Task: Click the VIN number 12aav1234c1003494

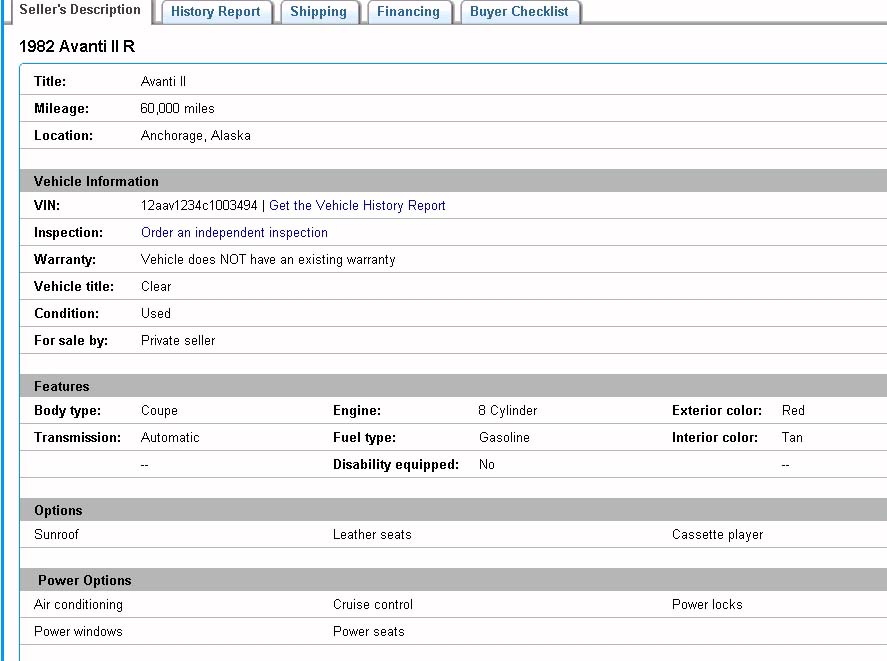Action: pyautogui.click(x=199, y=206)
